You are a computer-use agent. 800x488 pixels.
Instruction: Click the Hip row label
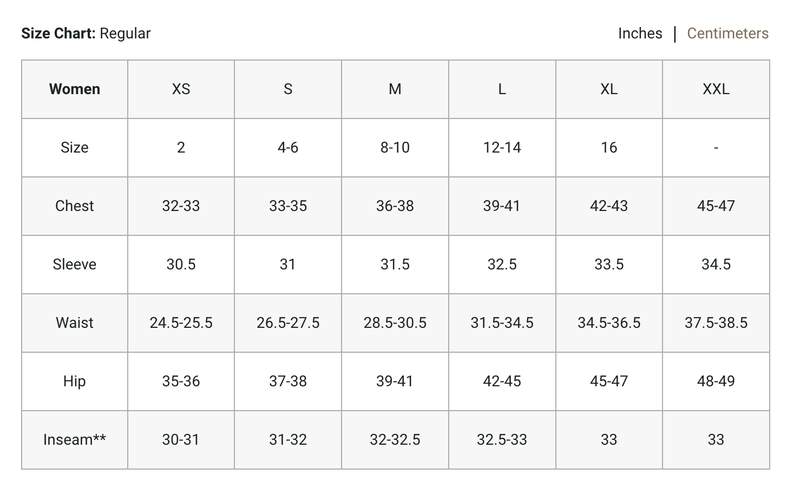coord(75,381)
